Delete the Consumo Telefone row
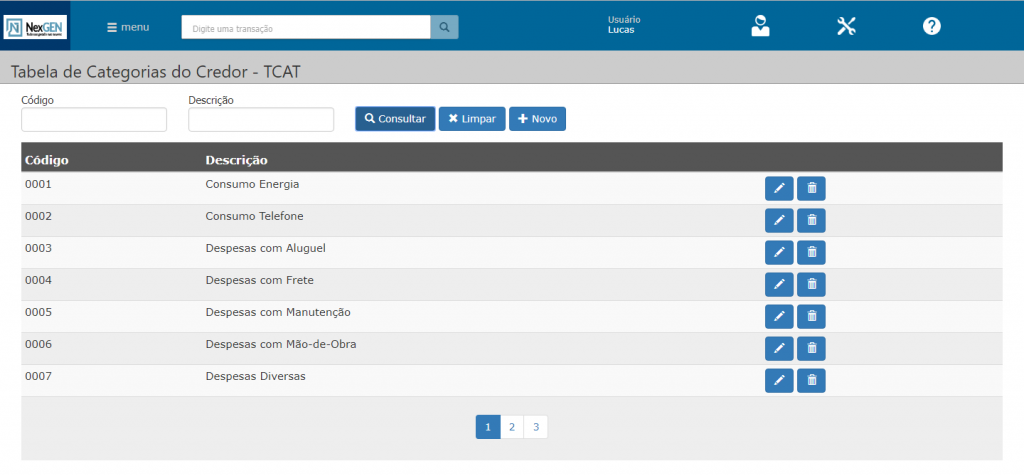Image resolution: width=1024 pixels, height=476 pixels. [811, 220]
